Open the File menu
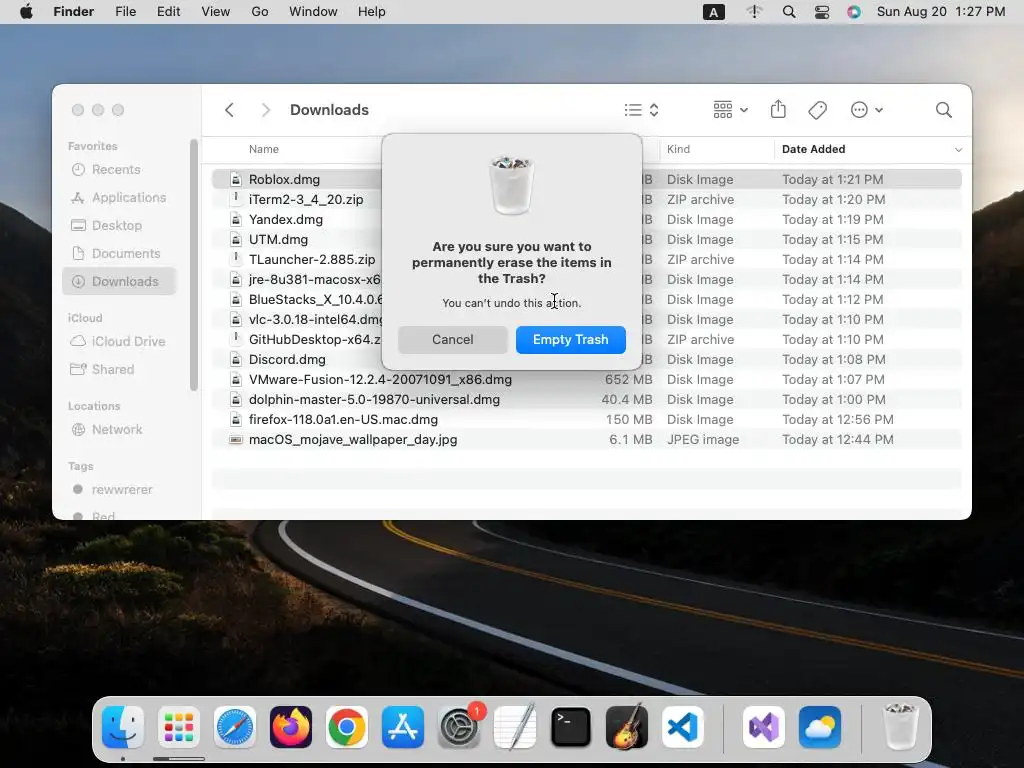This screenshot has height=768, width=1024. pyautogui.click(x=125, y=12)
